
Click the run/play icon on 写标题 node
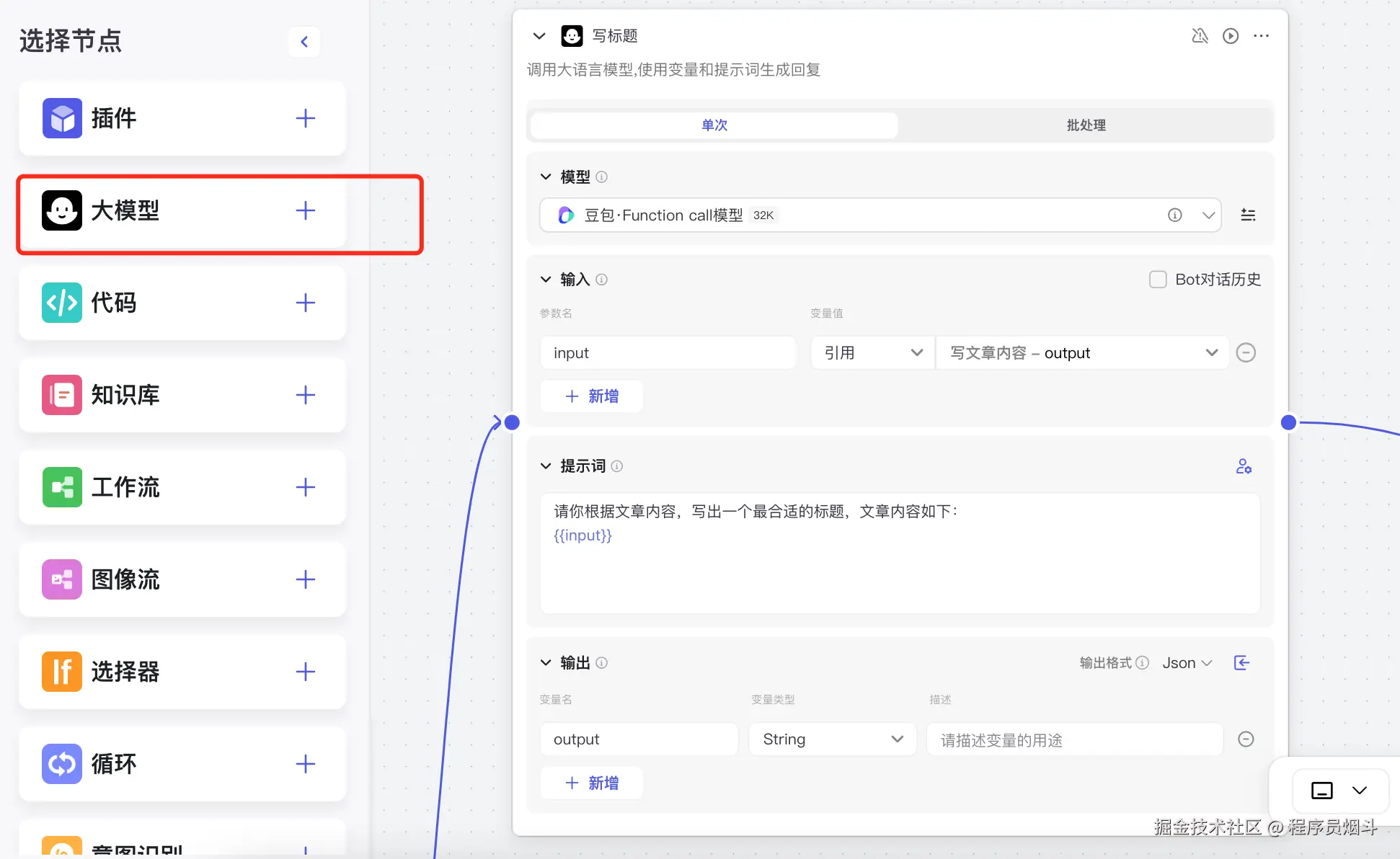click(x=1231, y=36)
